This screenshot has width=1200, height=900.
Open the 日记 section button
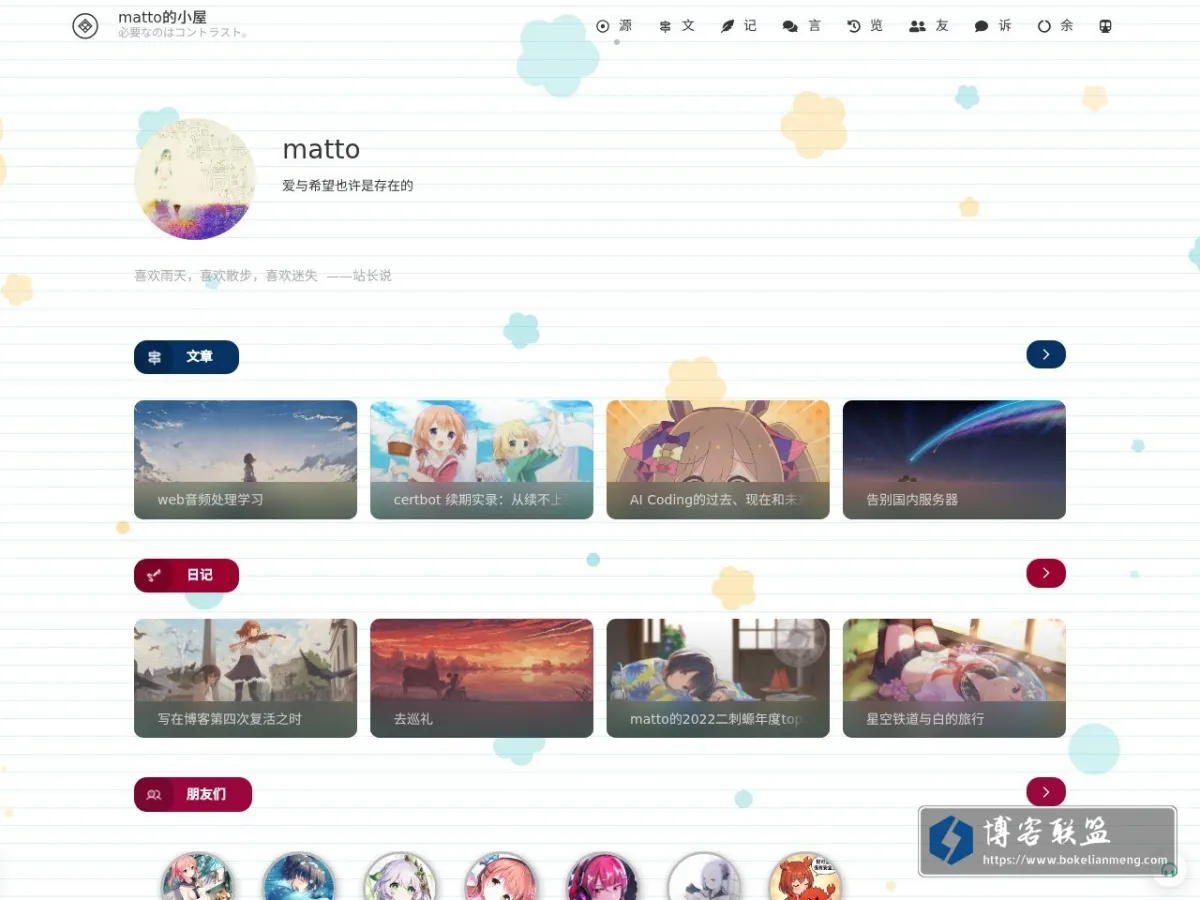(186, 575)
